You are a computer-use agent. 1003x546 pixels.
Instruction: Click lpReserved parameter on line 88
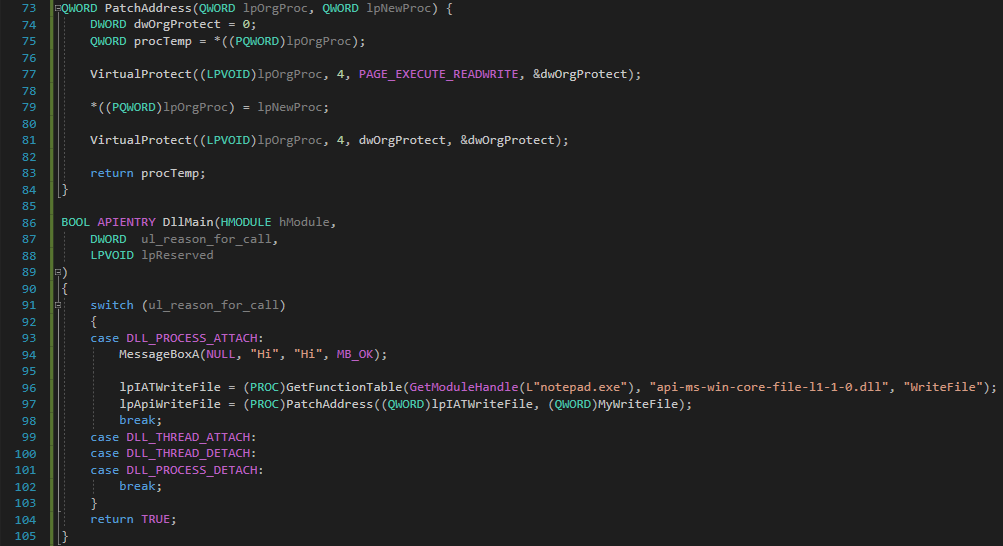pyautogui.click(x=177, y=255)
